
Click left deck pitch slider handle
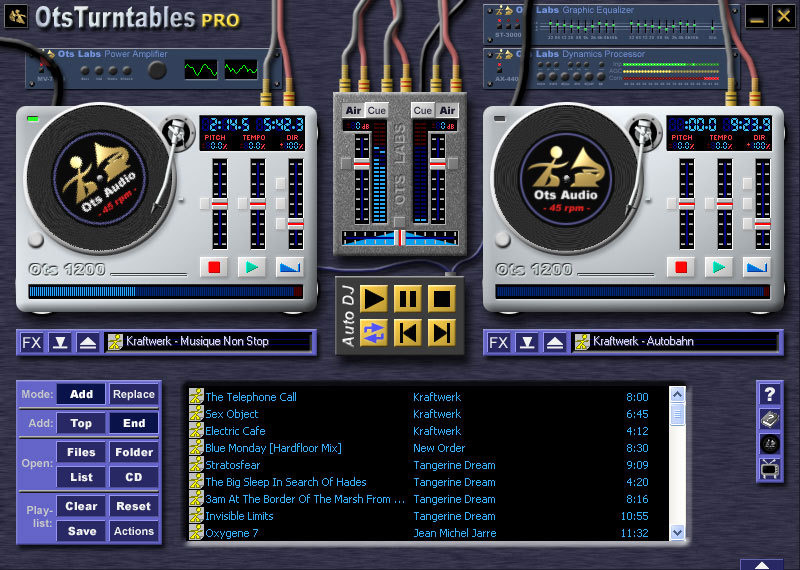[219, 204]
